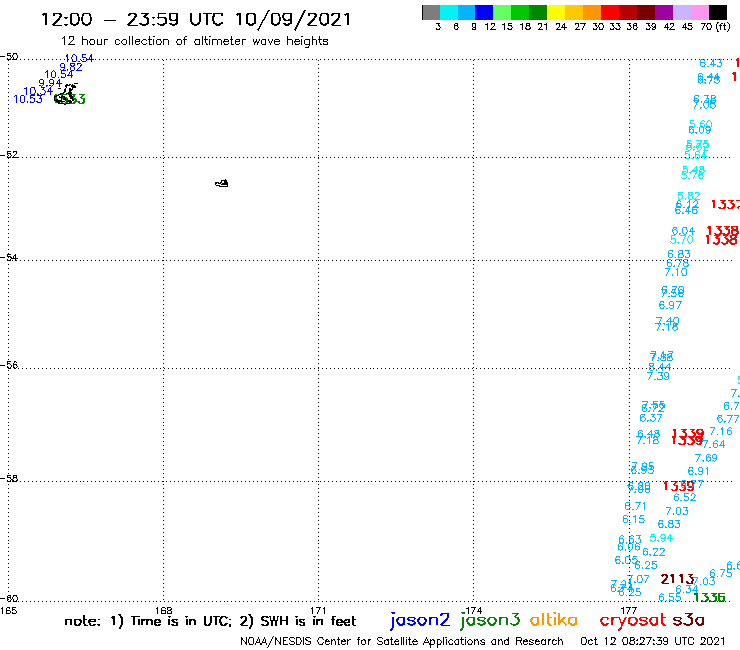
Task: Click the wave height value '7.69'
Action: 706,458
